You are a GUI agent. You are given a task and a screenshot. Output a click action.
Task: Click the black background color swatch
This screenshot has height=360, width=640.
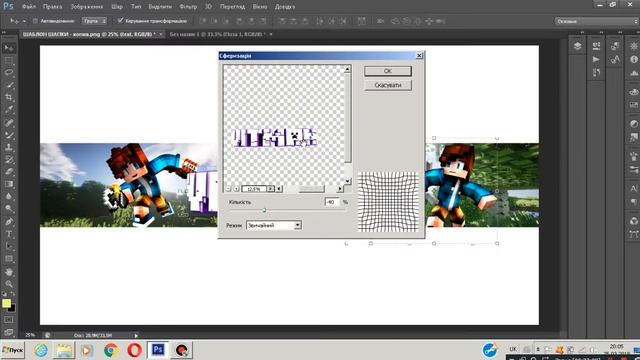click(12, 309)
